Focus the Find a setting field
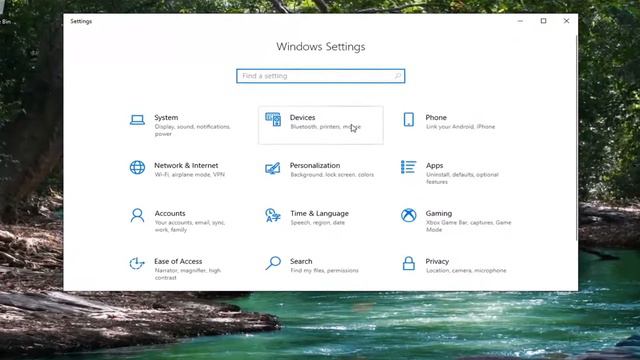Viewport: 640px width, 360px height. coord(320,76)
